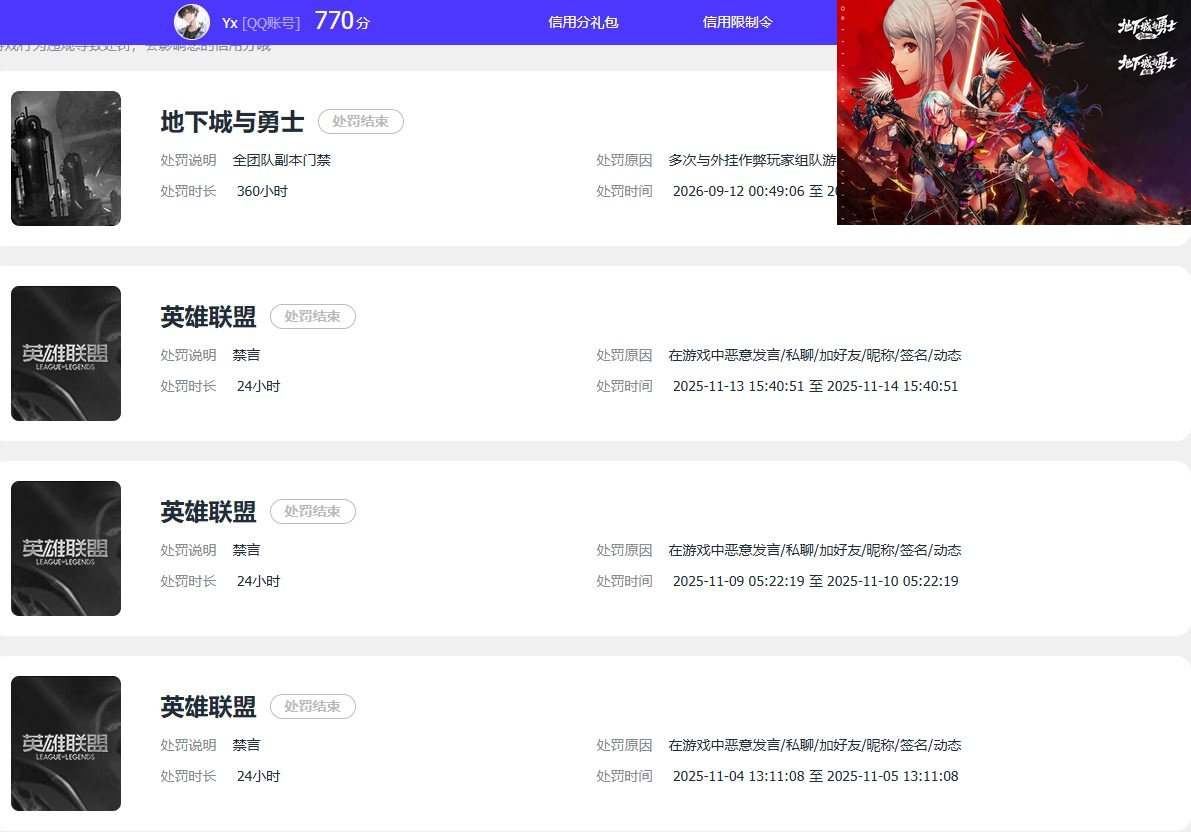Image resolution: width=1191 pixels, height=832 pixels.
Task: Click the time range starting 2025-11-04 13:11:08
Action: tap(816, 777)
